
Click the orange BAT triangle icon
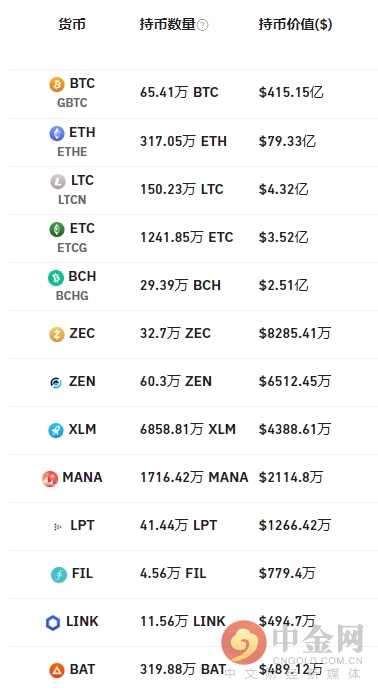(56, 670)
